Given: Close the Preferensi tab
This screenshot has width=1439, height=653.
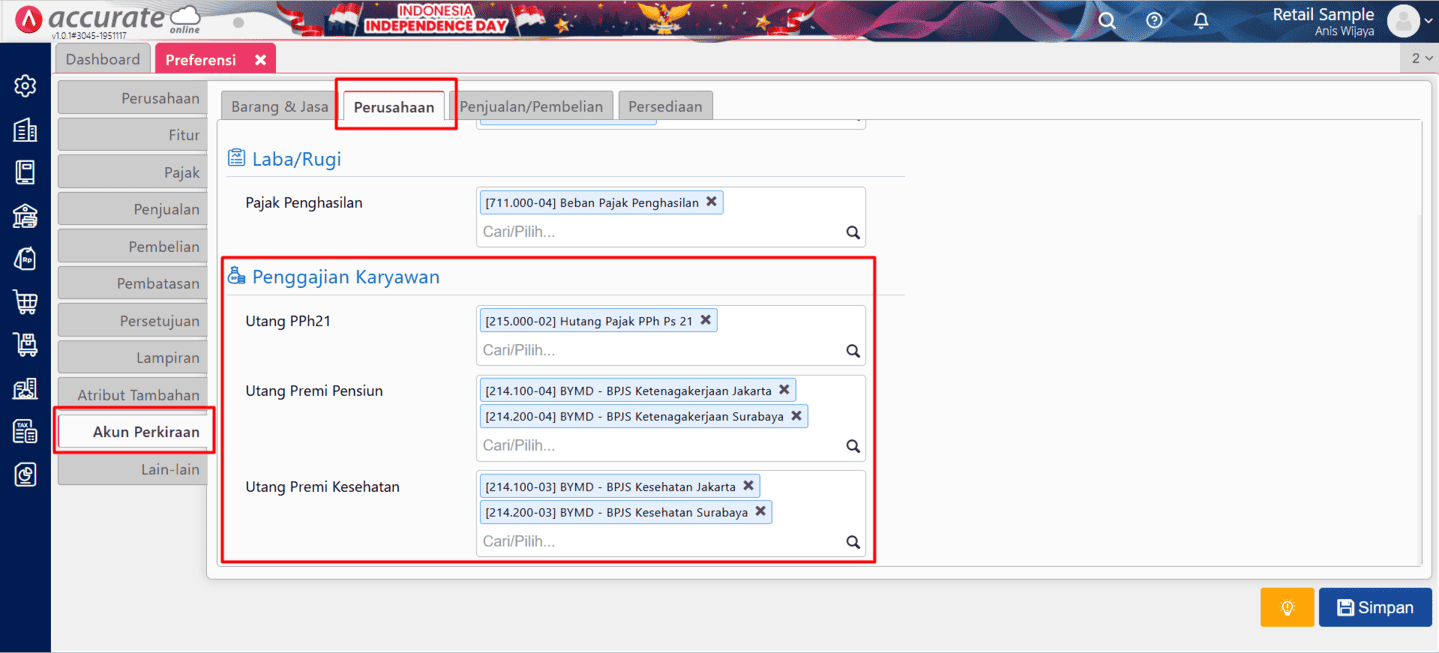Looking at the screenshot, I should coord(260,60).
